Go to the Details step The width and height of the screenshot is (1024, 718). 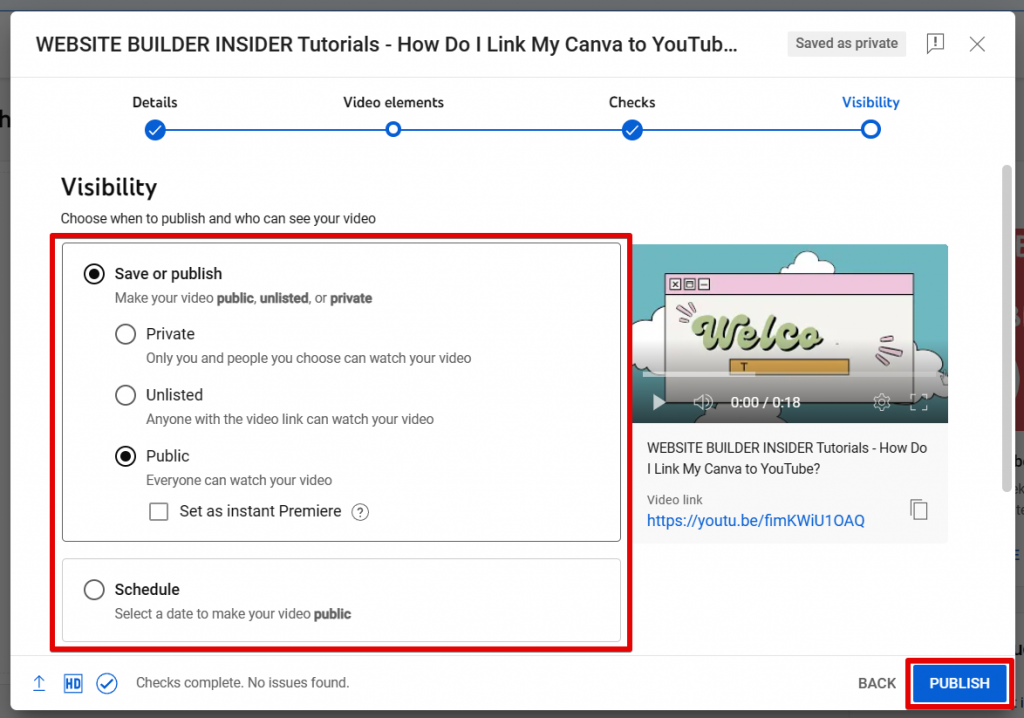(155, 129)
